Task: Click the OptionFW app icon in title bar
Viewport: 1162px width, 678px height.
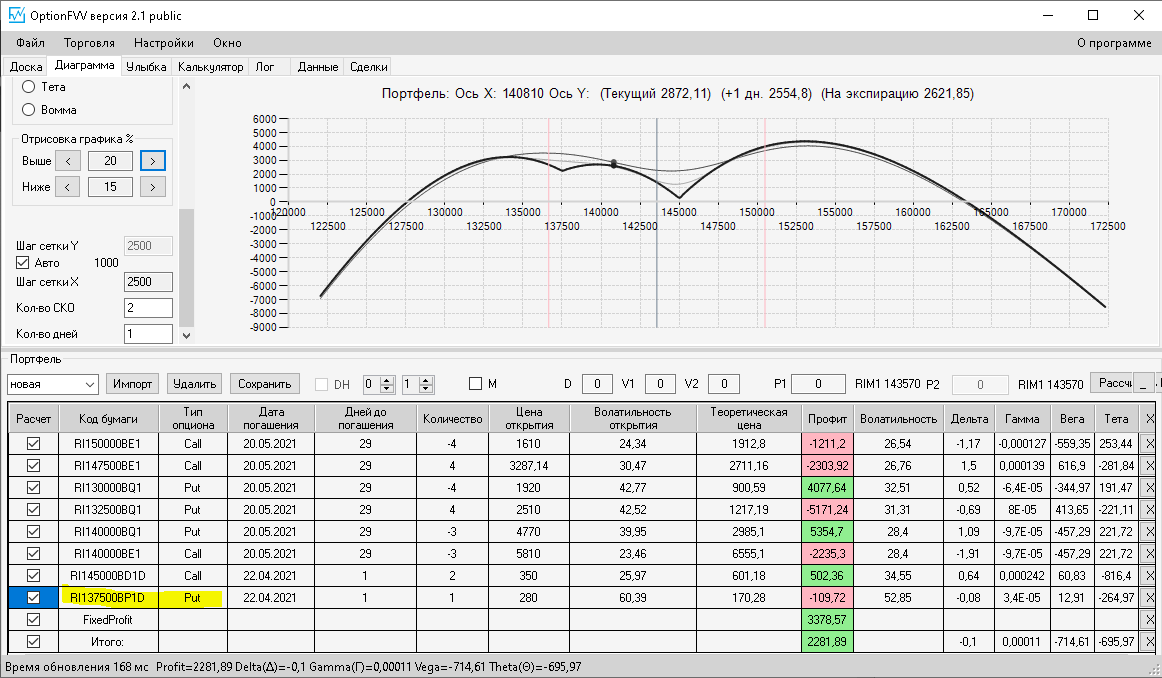Action: (x=16, y=15)
